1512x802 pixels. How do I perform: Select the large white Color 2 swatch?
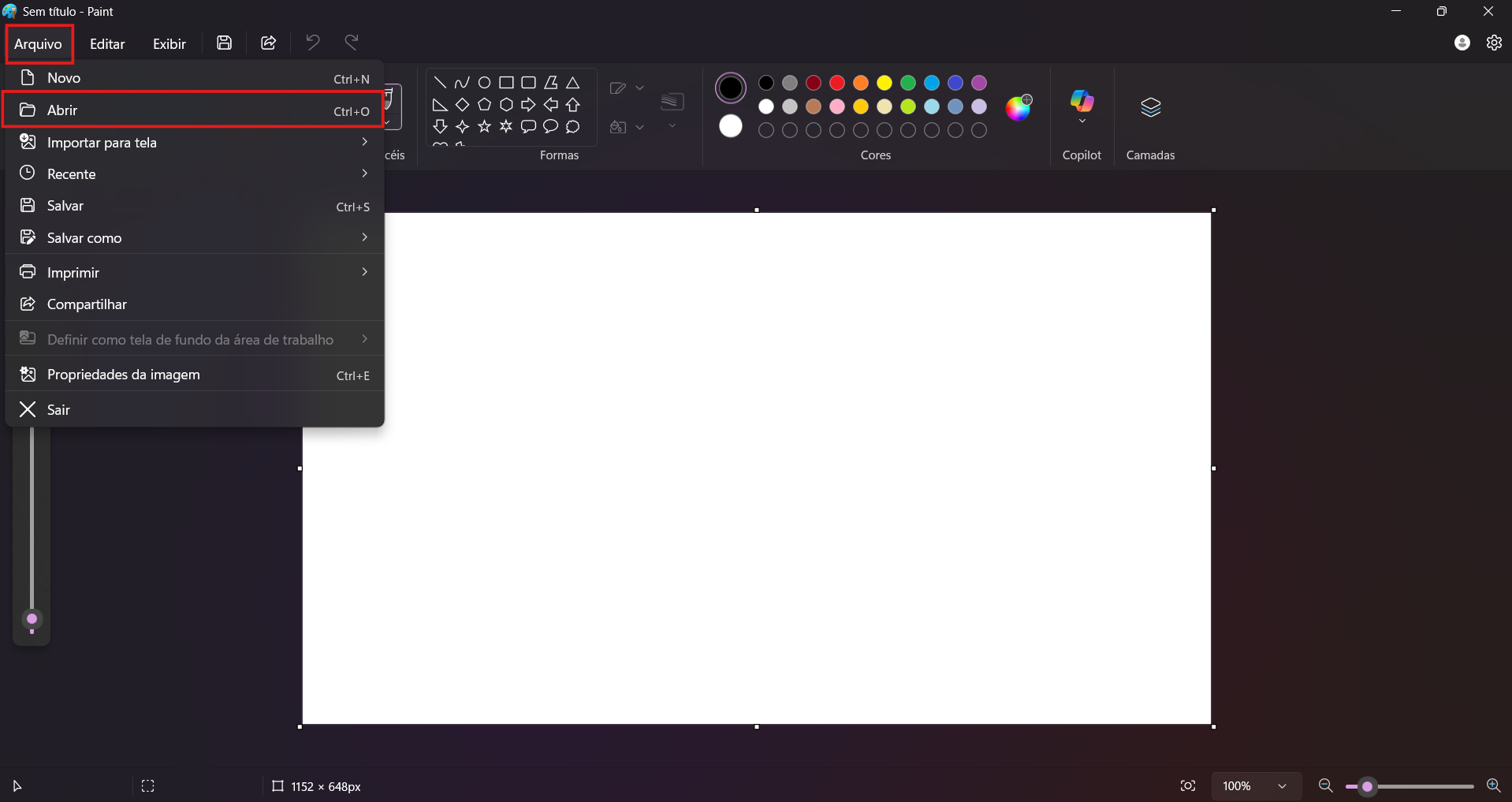point(731,126)
